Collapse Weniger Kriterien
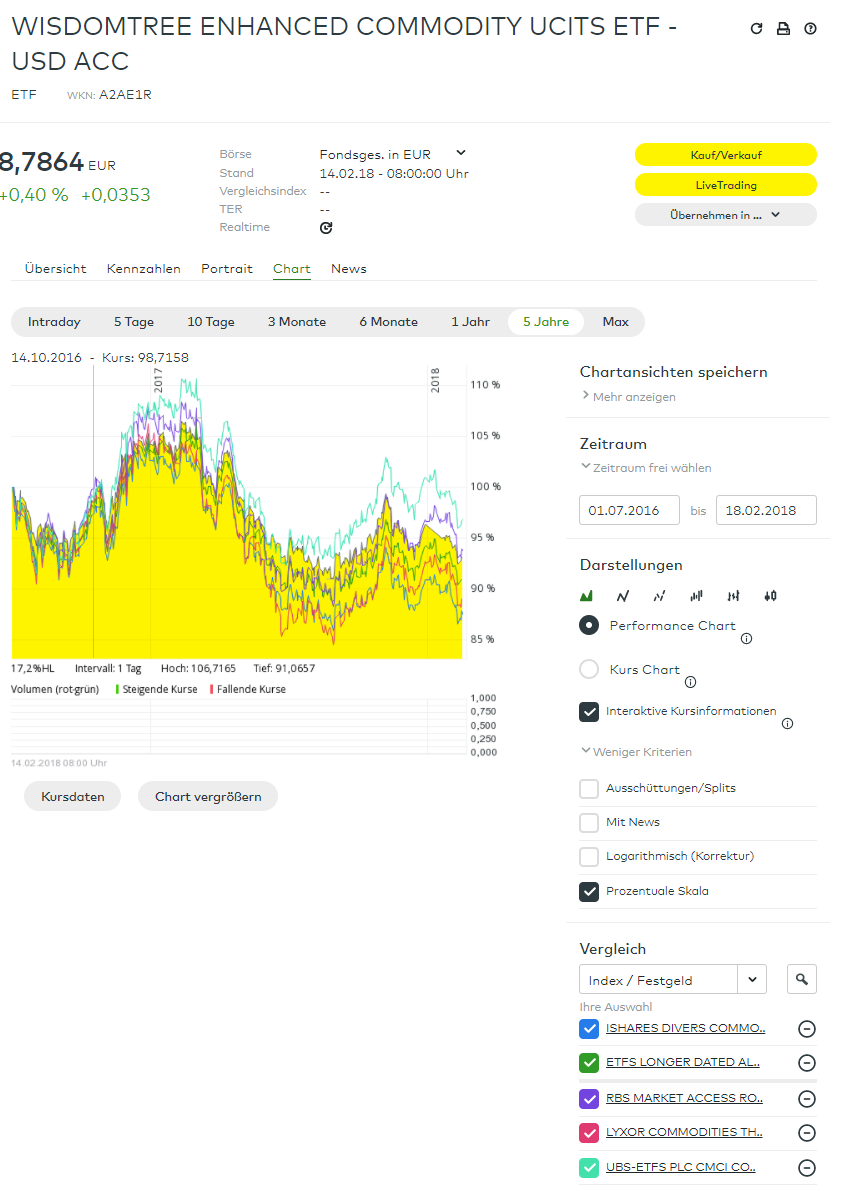Viewport: 847px width, 1191px height. [x=637, y=752]
